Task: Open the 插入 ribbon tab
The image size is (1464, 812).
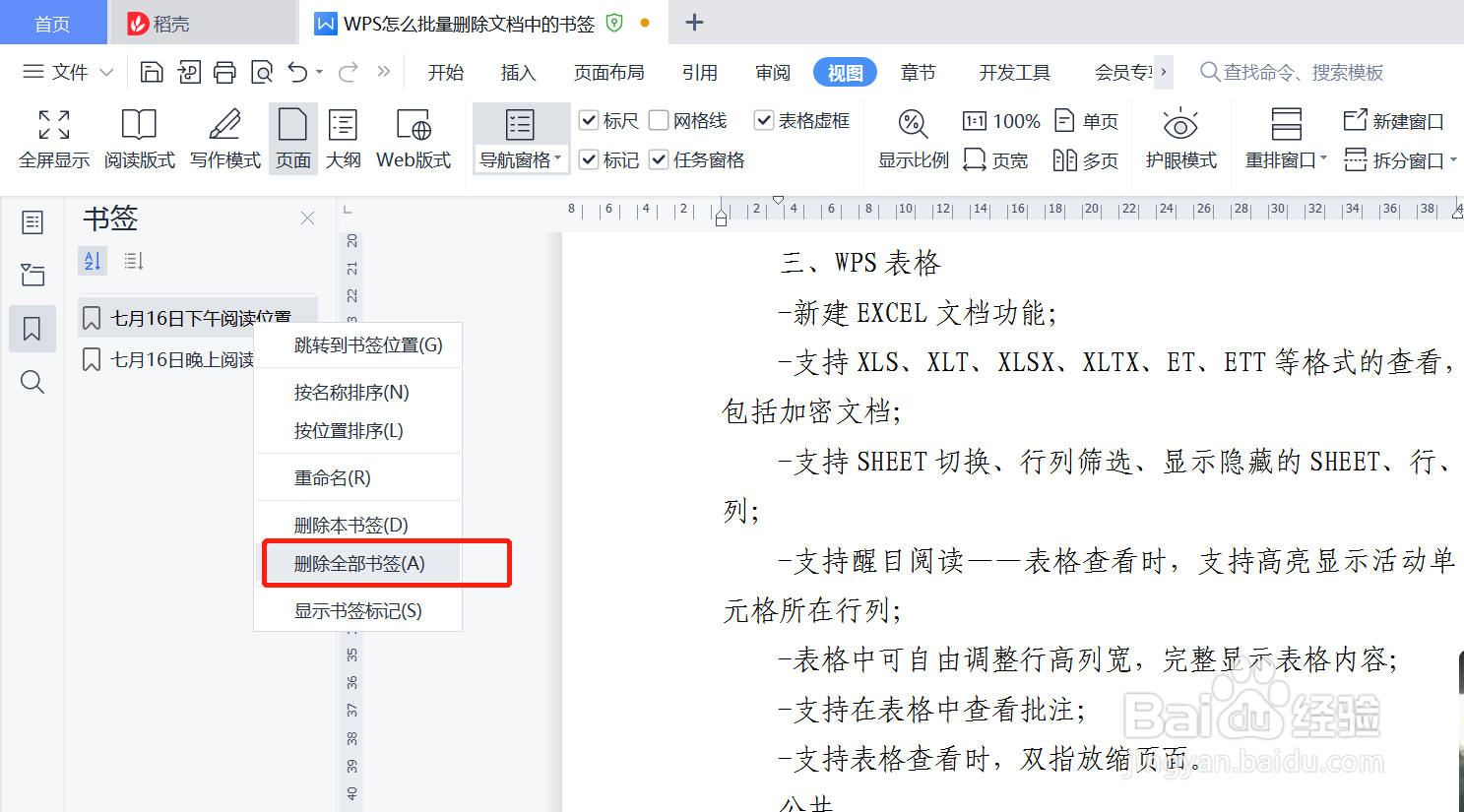Action: [518, 72]
